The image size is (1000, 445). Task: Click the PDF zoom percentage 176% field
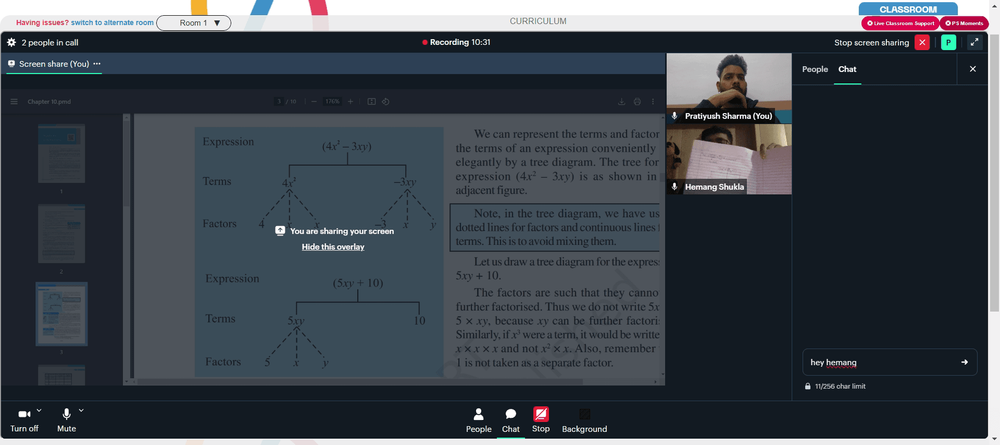(x=332, y=101)
